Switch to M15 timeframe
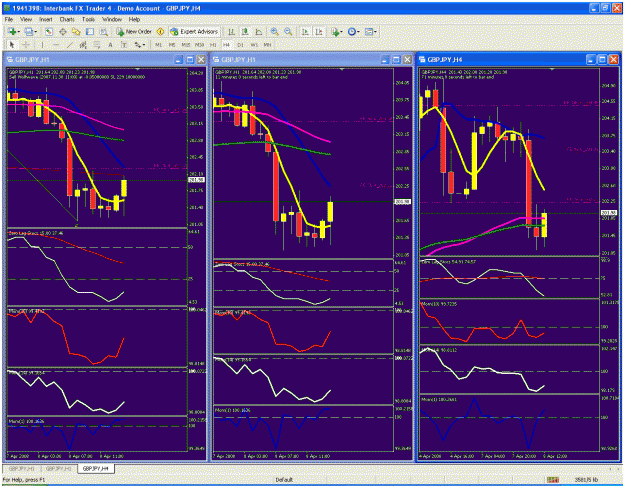The width and height of the screenshot is (625, 486). tap(186, 45)
